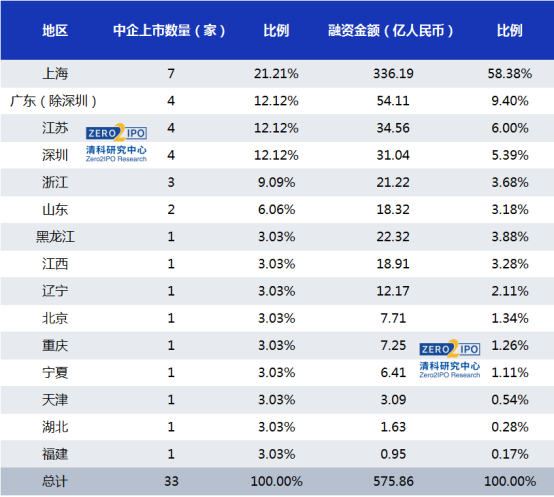
Task: Click the 336.19 financing amount for 上海
Action: point(393,74)
